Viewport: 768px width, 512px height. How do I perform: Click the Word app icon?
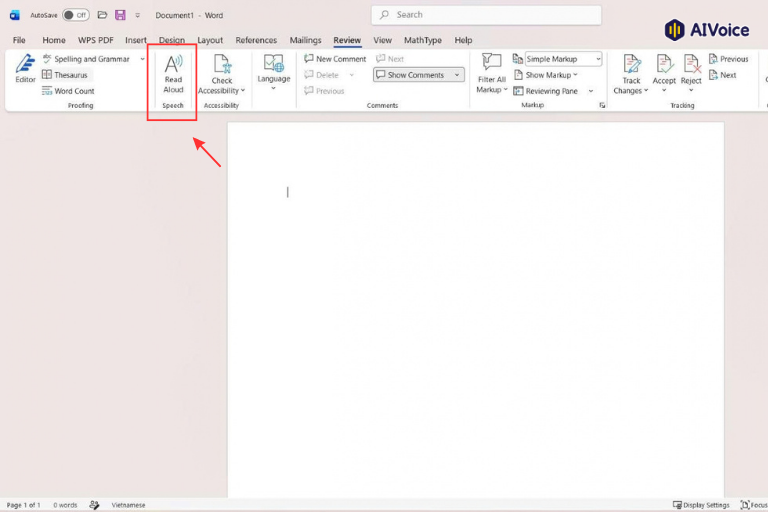click(15, 15)
